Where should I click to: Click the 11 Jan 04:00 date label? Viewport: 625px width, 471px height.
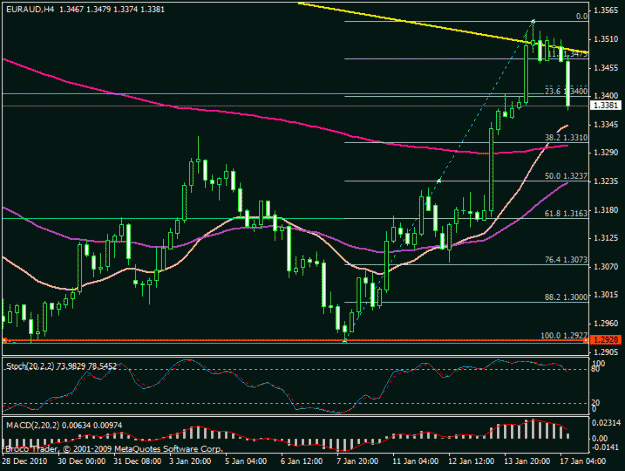[415, 461]
